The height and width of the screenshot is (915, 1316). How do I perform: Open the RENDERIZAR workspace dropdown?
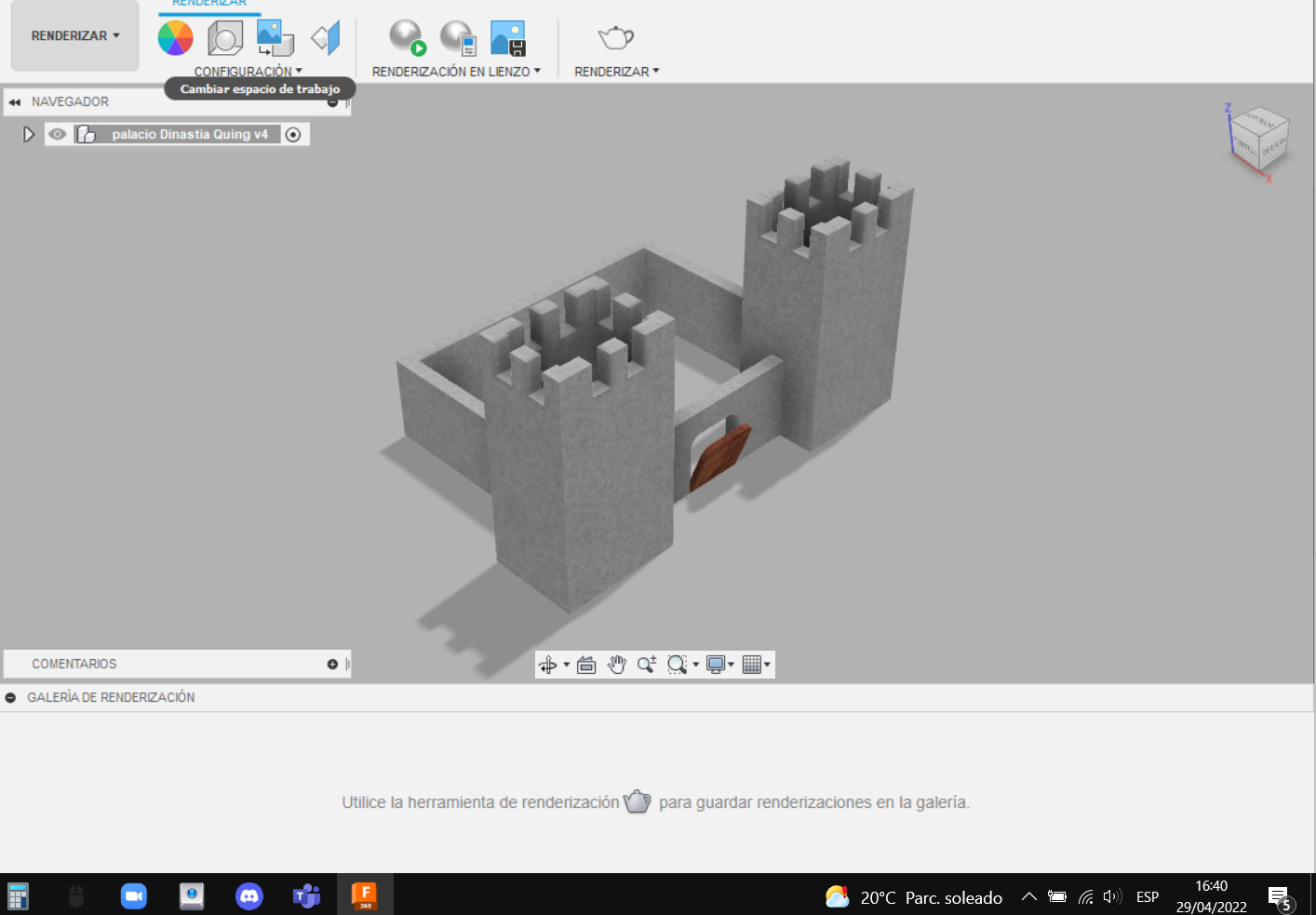(x=75, y=35)
